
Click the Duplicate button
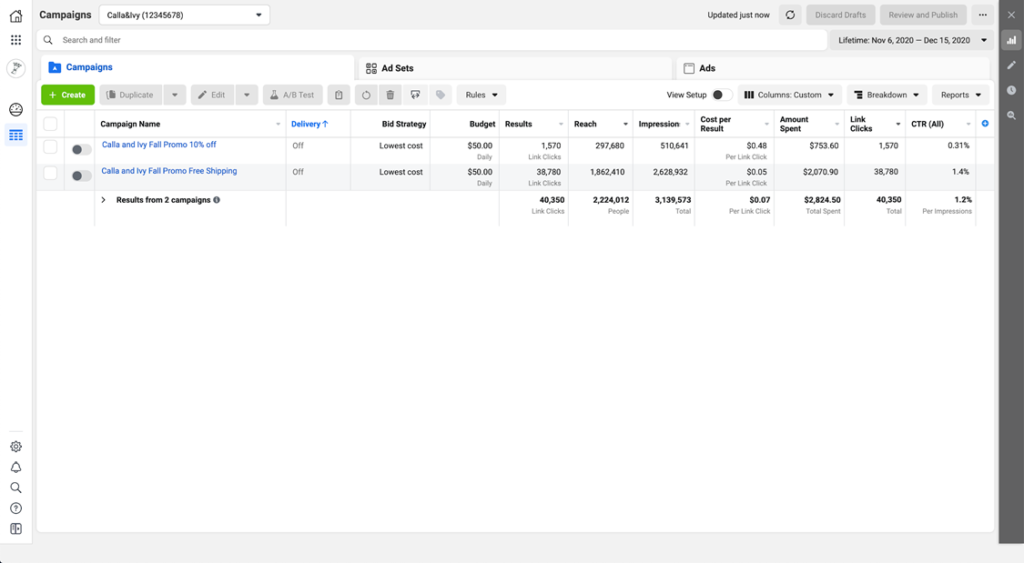[x=131, y=95]
